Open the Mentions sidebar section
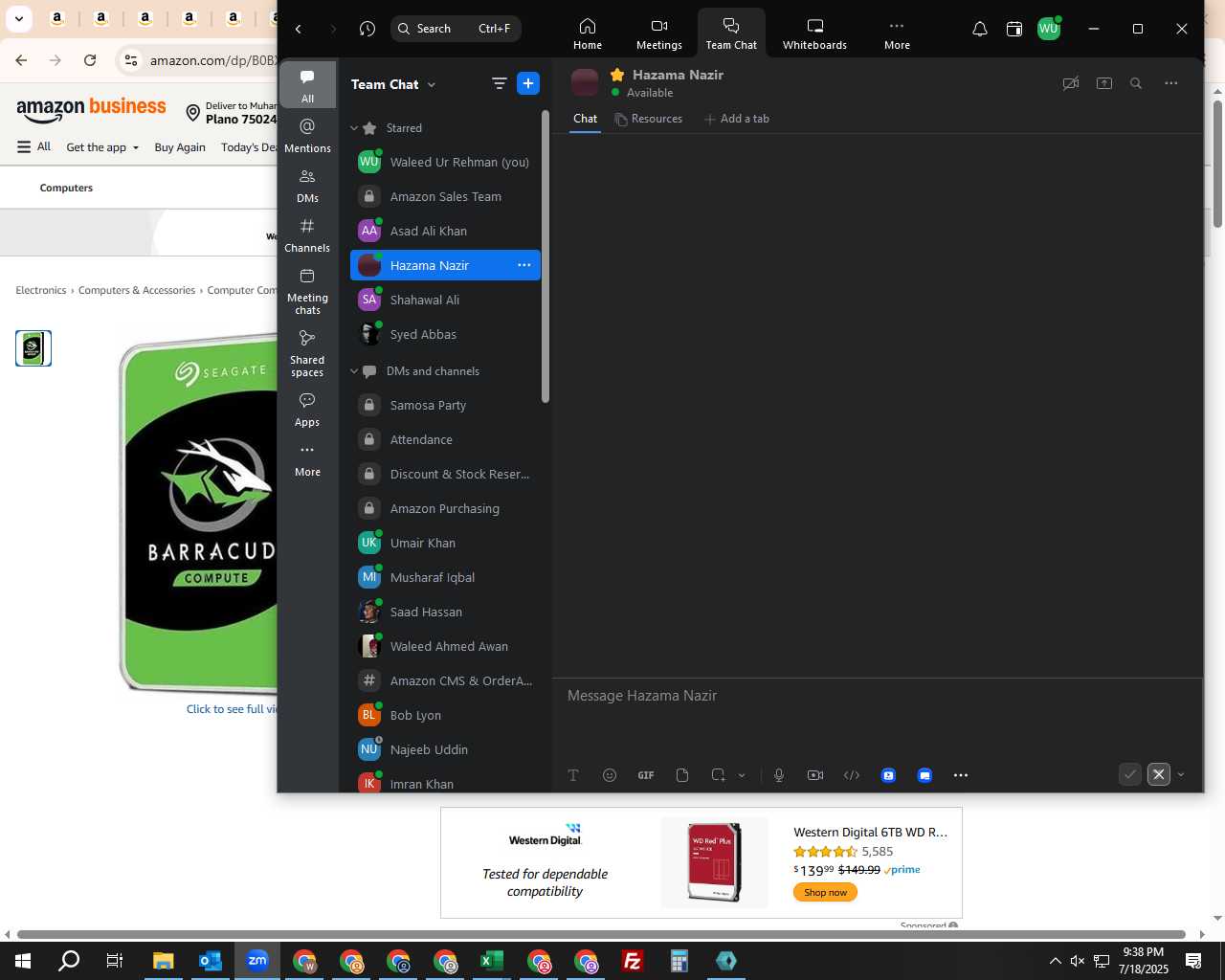The image size is (1225, 980). coord(307,135)
